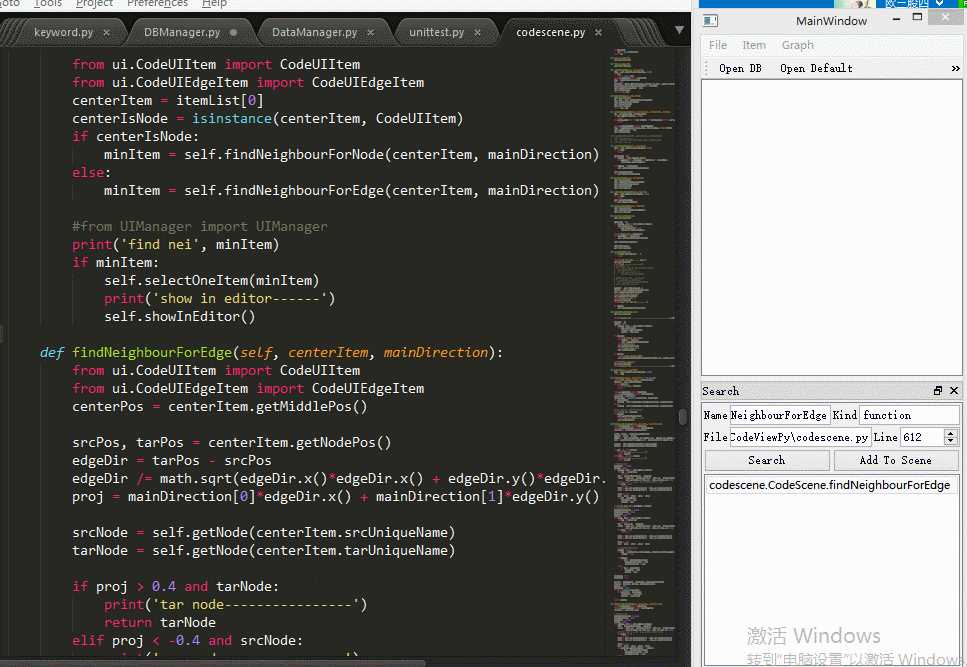The height and width of the screenshot is (667, 967).
Task: Switch to the DBManager.py tab
Action: point(182,32)
